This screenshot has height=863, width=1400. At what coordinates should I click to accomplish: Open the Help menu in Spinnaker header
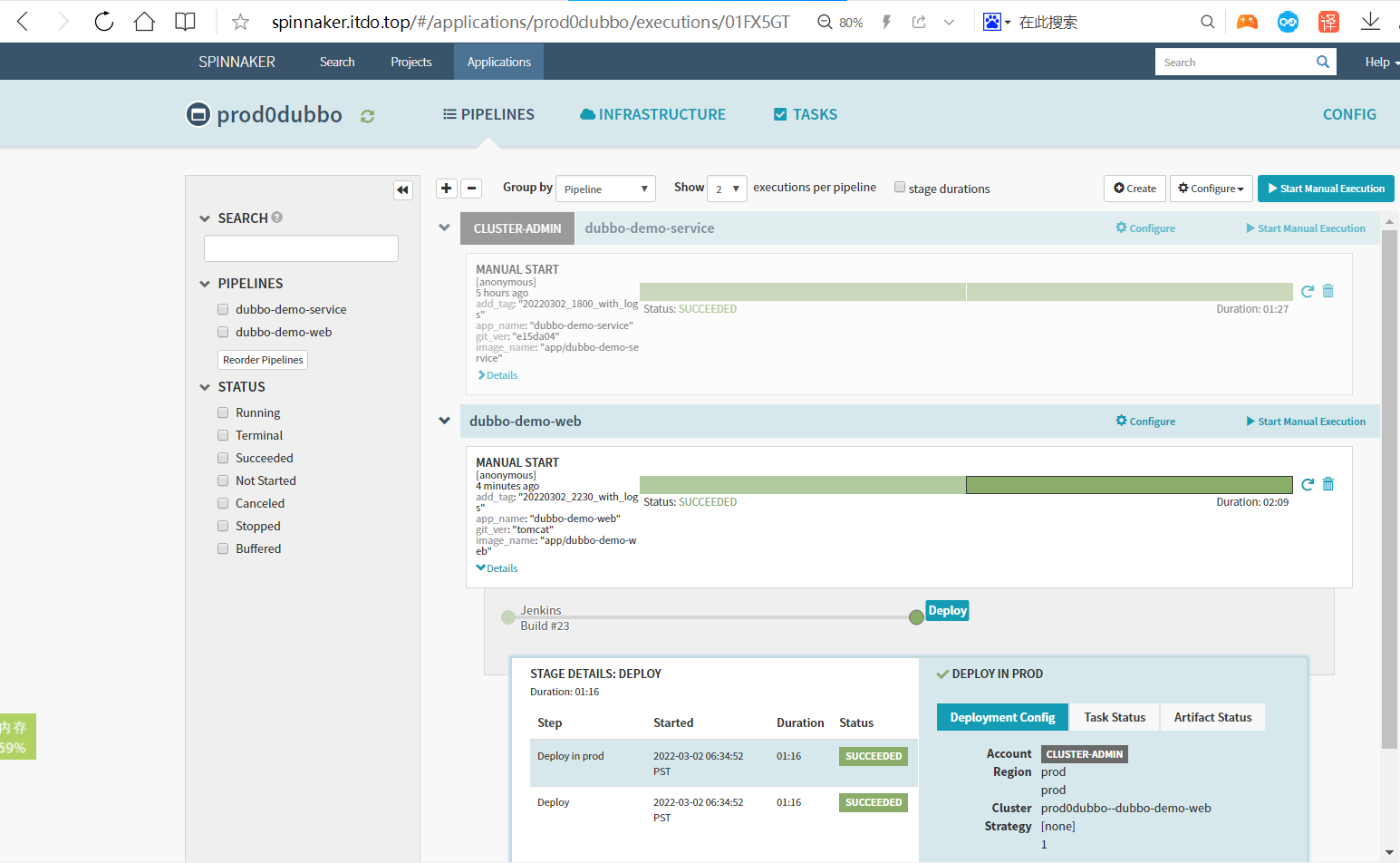(1380, 62)
